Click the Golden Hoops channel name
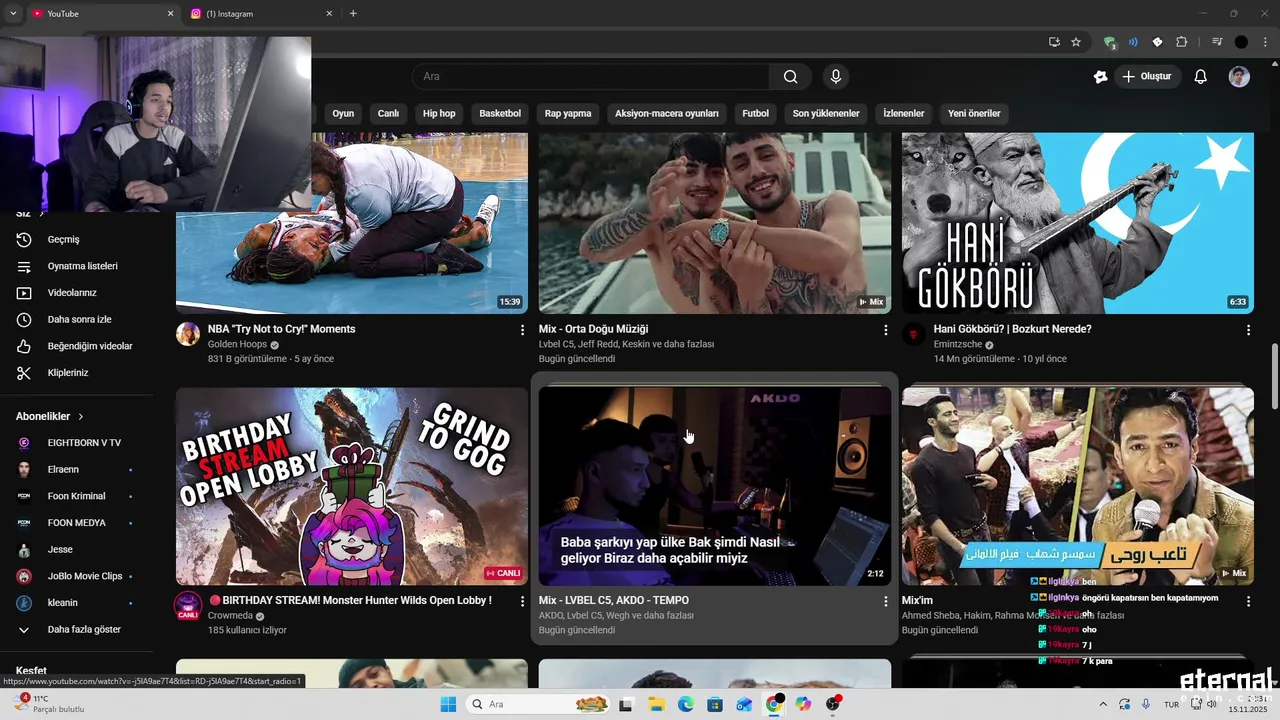This screenshot has height=720, width=1280. tap(237, 344)
